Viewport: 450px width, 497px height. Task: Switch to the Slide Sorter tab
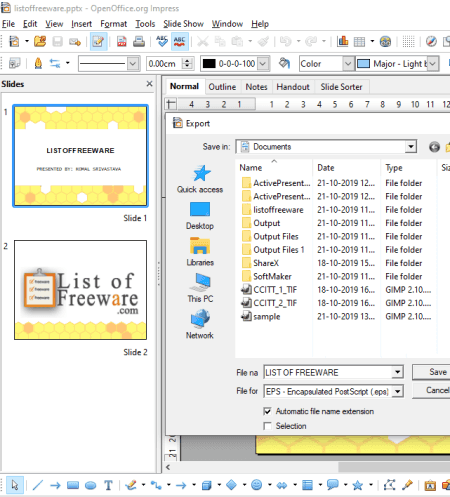pos(341,87)
